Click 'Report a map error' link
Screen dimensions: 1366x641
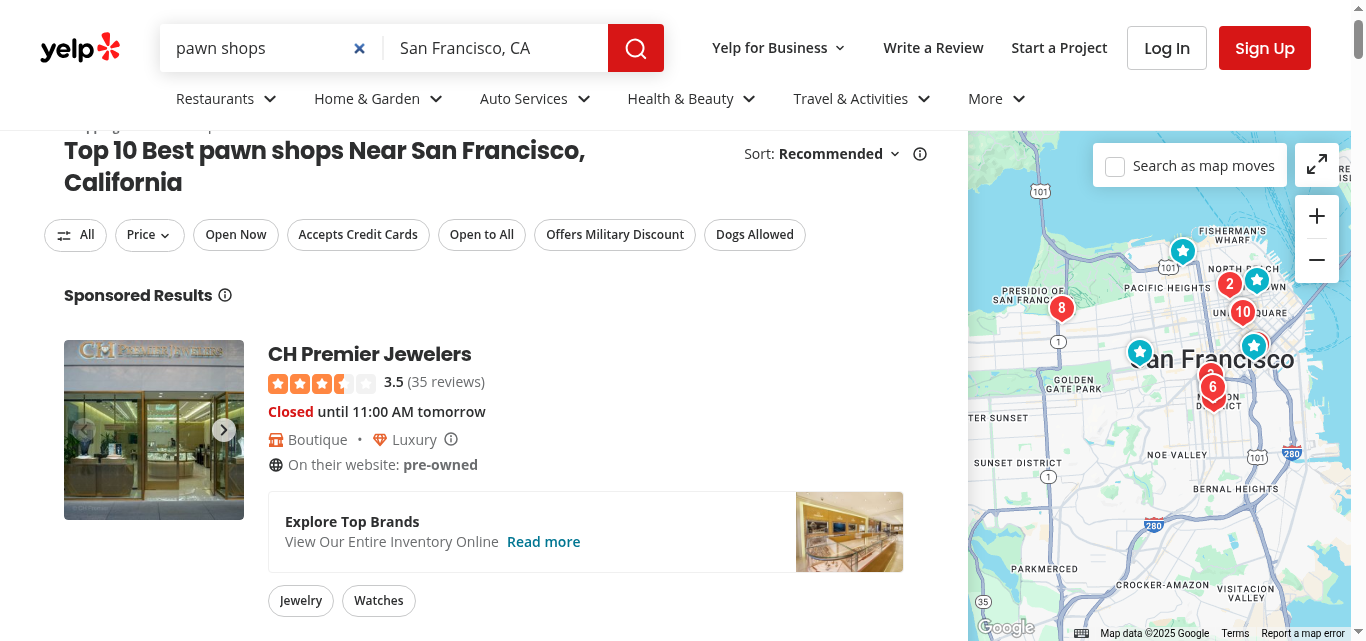pyautogui.click(x=1303, y=633)
